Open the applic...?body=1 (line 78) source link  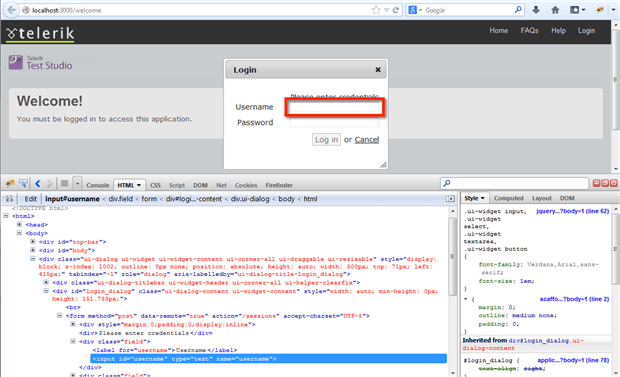pyautogui.click(x=573, y=360)
